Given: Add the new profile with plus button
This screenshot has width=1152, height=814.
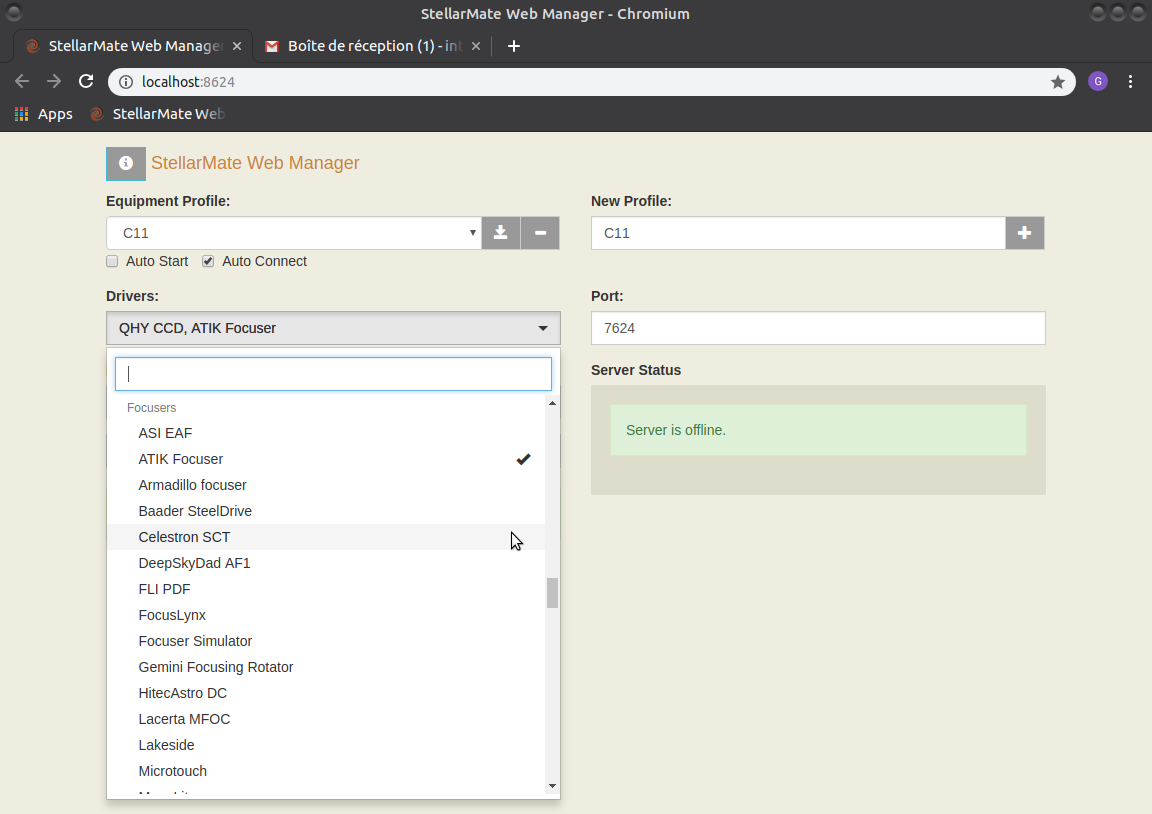Looking at the screenshot, I should (1024, 233).
